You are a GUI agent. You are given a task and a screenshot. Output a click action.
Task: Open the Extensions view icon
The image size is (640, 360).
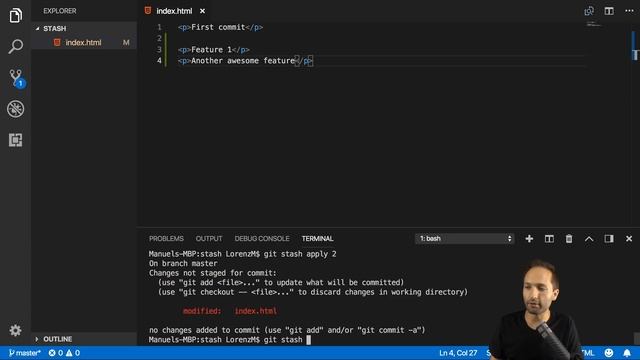click(16, 140)
